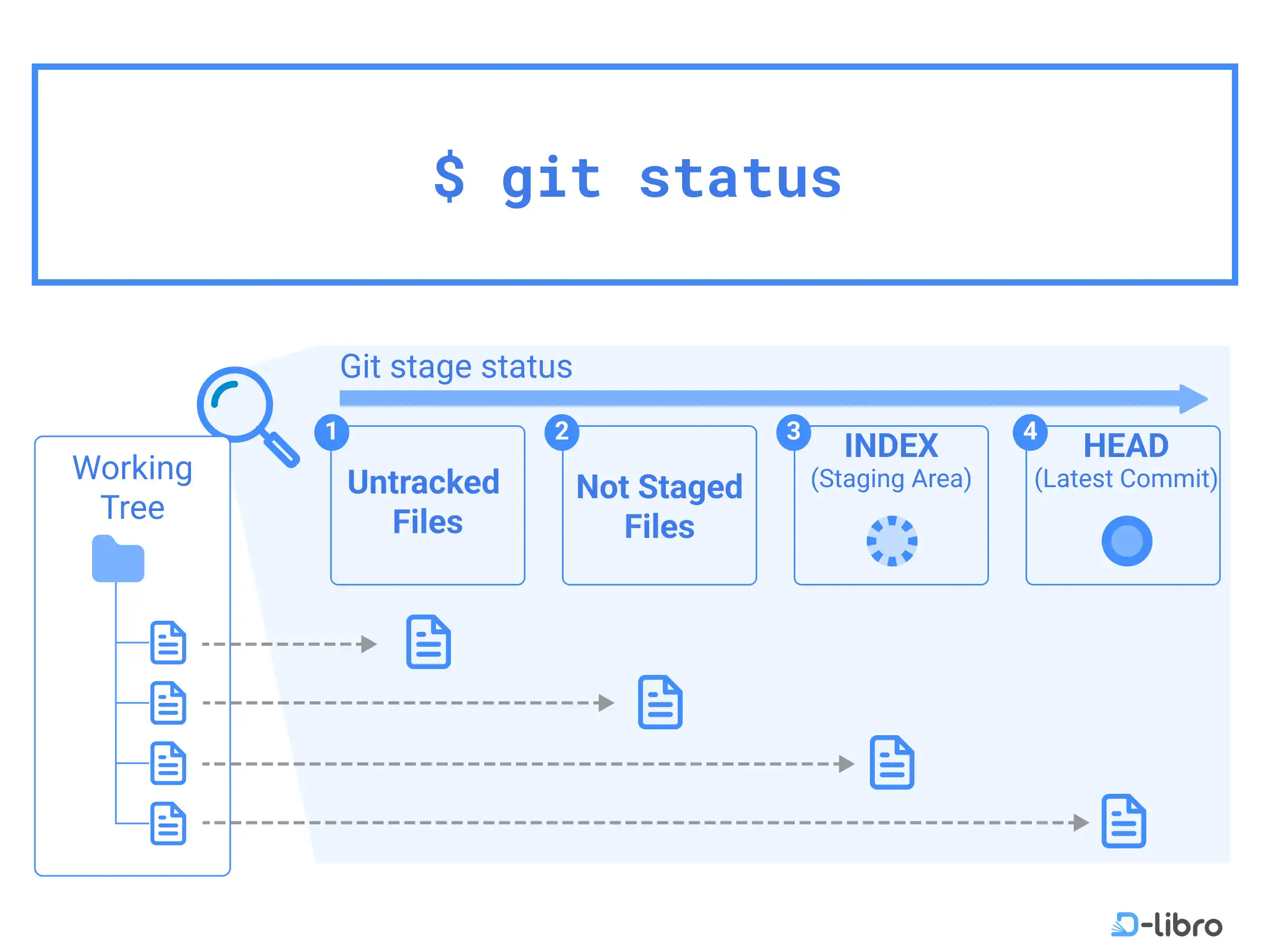Click the '(Latest Commit)' text
The height and width of the screenshot is (952, 1270).
pyautogui.click(x=1126, y=479)
